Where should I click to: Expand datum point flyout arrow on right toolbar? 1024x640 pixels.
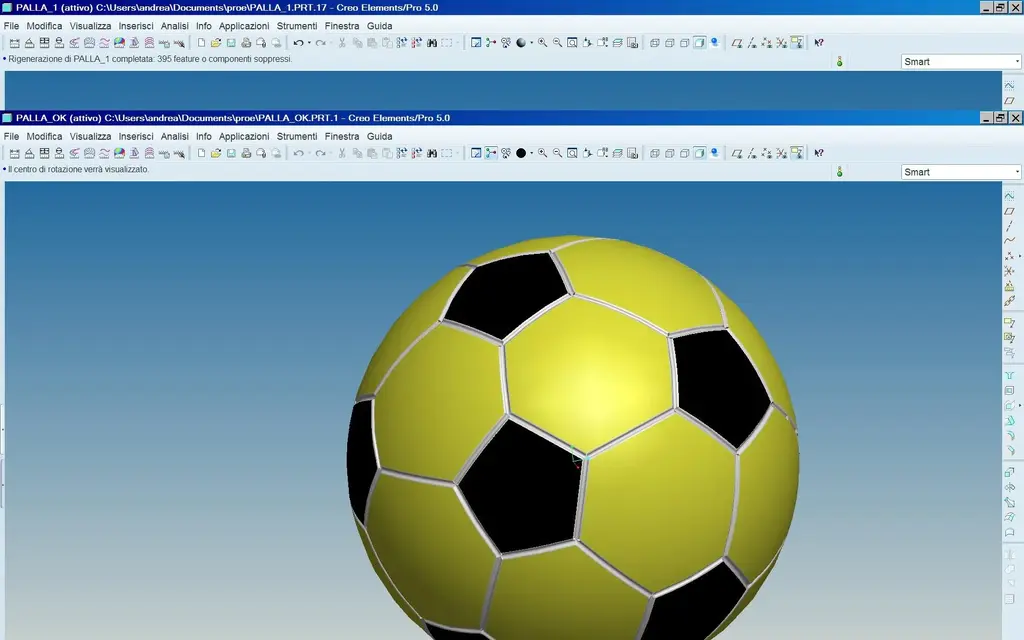1019,256
